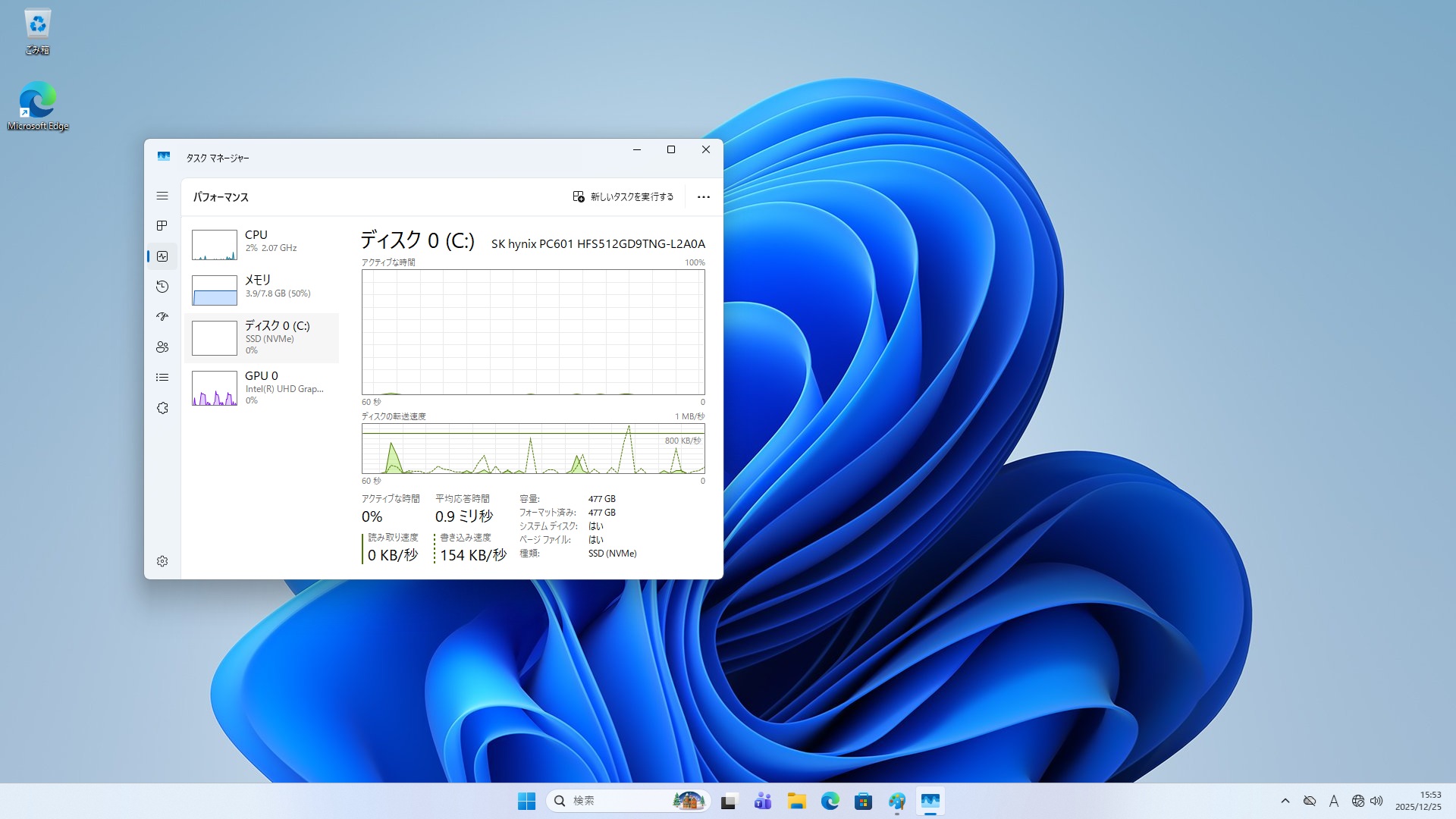
Task: Click 新しいタスクを実行する button
Action: point(623,197)
